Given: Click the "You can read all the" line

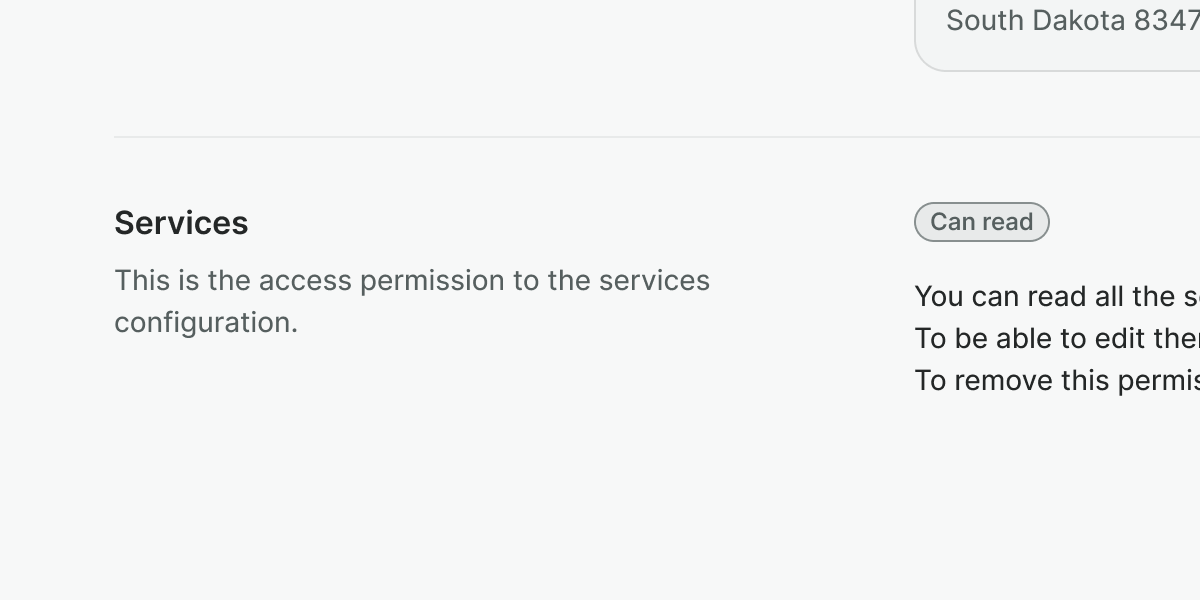Looking at the screenshot, I should pyautogui.click(x=1056, y=297).
